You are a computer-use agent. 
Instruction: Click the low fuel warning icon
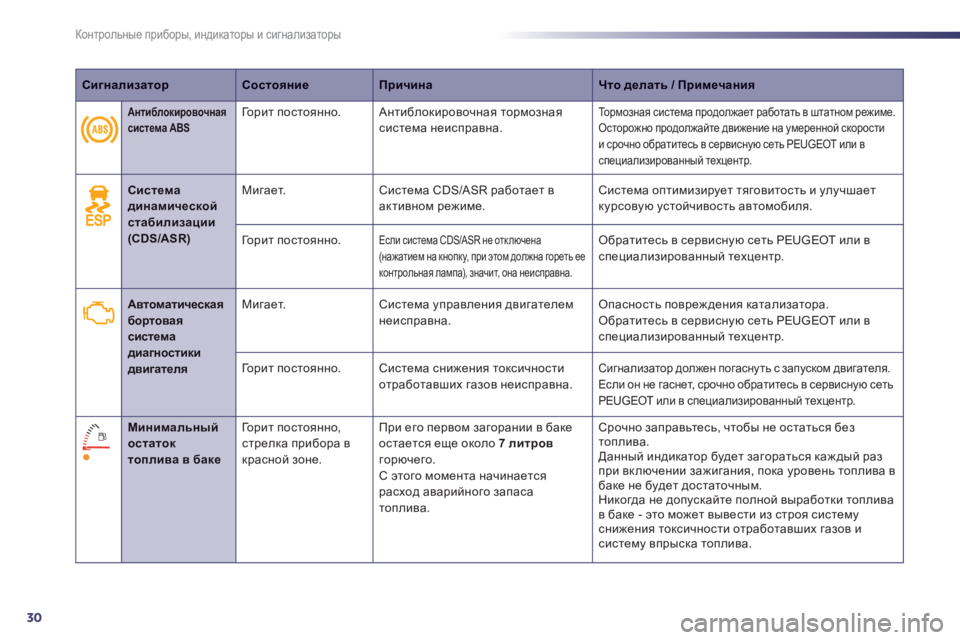click(97, 441)
